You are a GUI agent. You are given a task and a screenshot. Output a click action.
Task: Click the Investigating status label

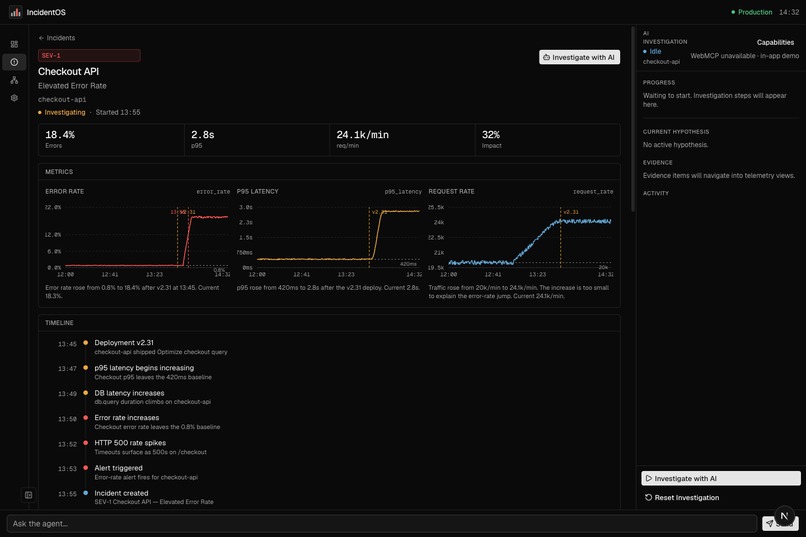[x=62, y=112]
